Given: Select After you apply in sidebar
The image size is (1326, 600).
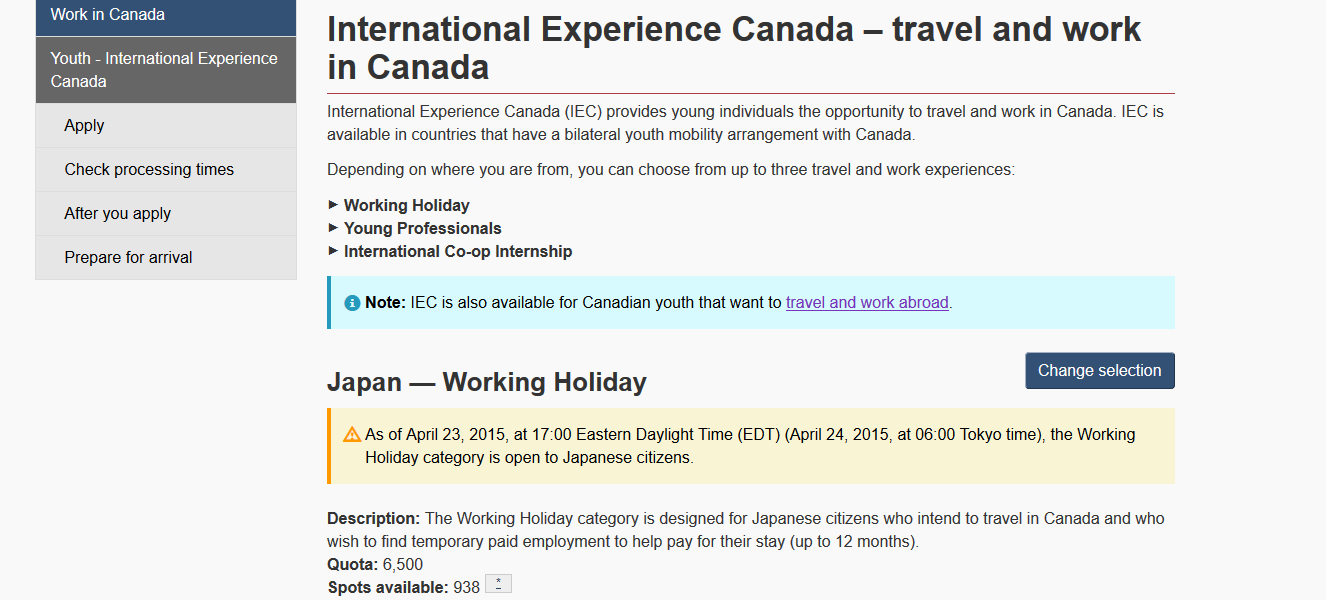Looking at the screenshot, I should pyautogui.click(x=166, y=214).
